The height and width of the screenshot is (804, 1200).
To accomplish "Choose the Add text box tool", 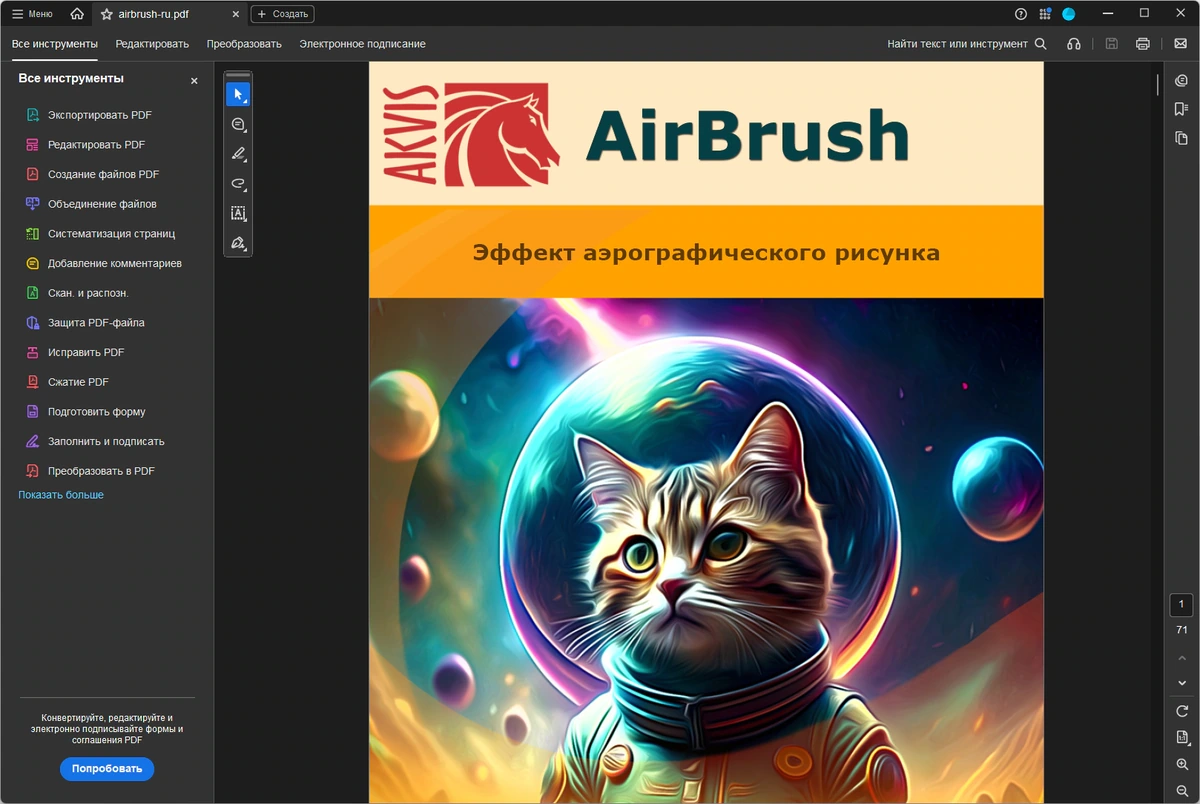I will [238, 213].
